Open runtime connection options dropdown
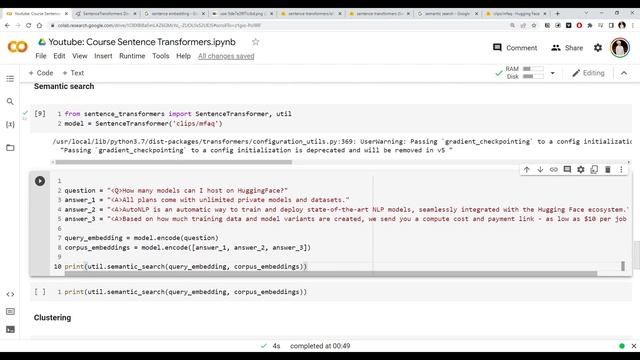640x360 pixels. (x=553, y=73)
